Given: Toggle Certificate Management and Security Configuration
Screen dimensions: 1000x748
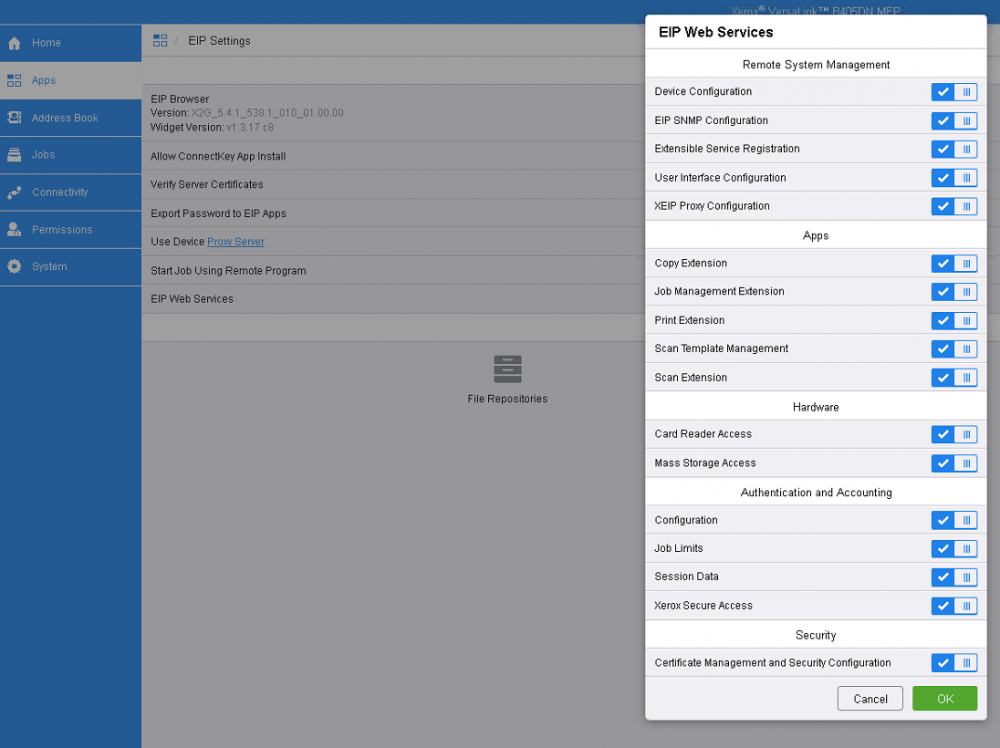Looking at the screenshot, I should coord(953,663).
